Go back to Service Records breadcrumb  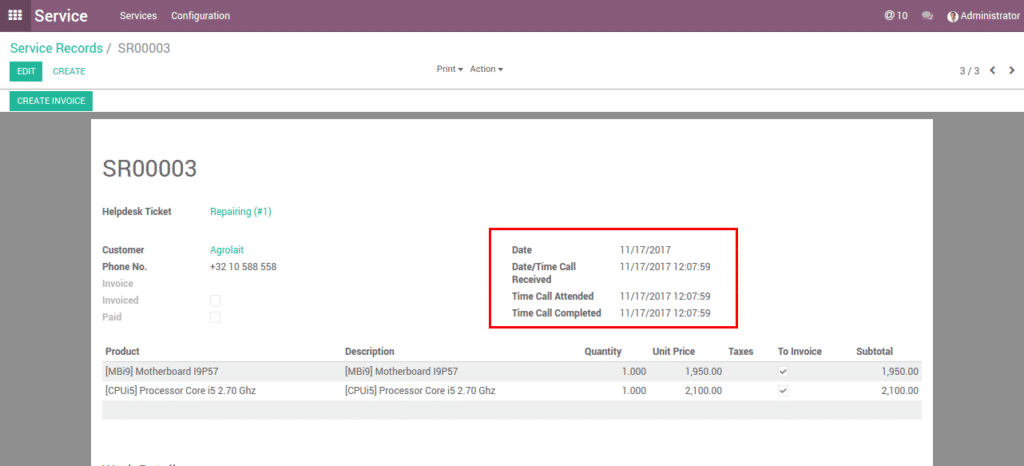56,48
